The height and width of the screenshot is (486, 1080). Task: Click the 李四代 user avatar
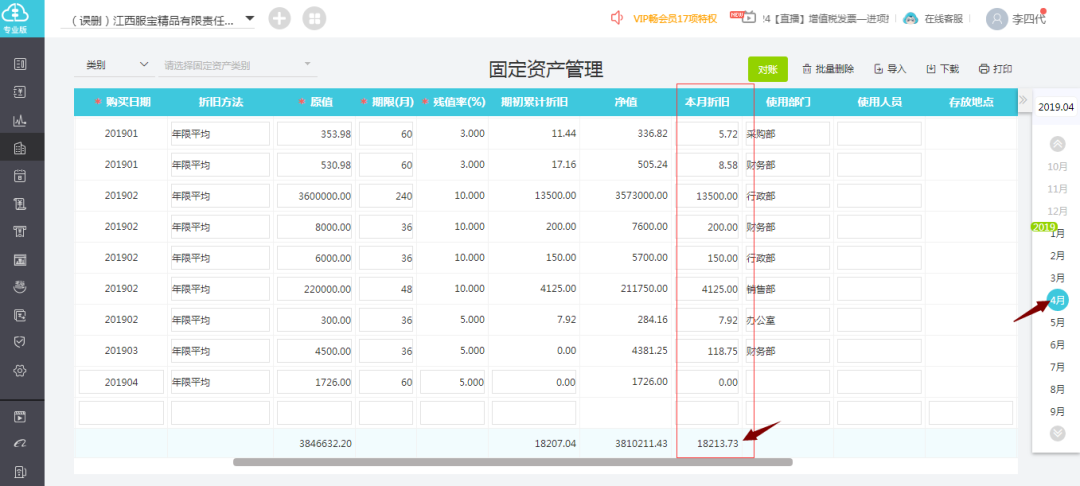coord(997,19)
